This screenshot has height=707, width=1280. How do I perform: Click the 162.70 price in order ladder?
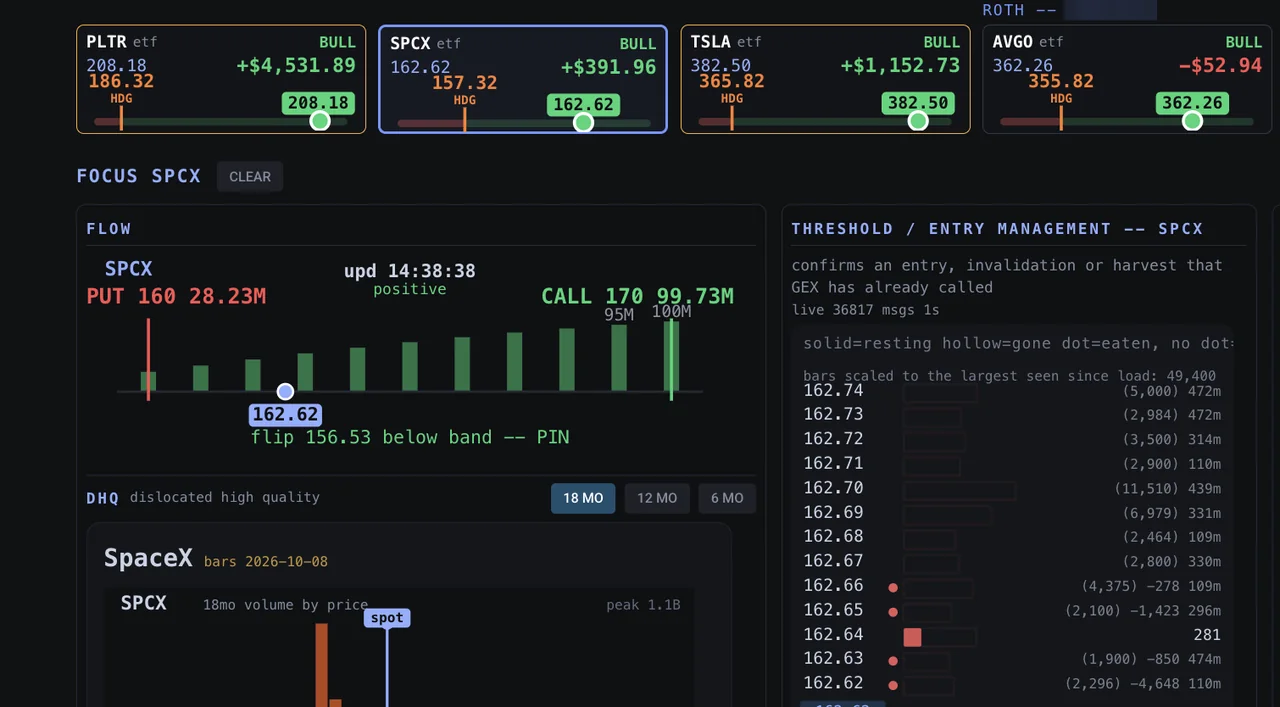[x=833, y=488]
